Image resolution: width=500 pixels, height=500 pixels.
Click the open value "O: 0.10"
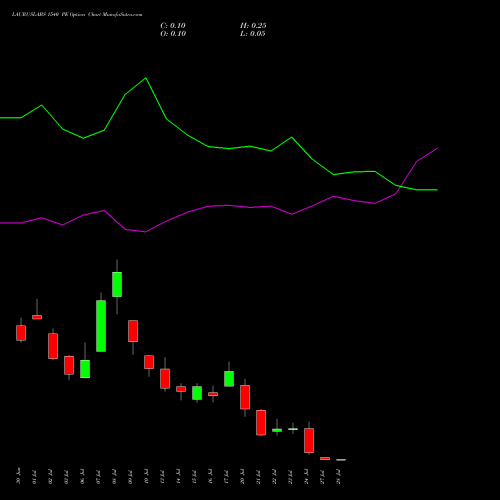173,34
